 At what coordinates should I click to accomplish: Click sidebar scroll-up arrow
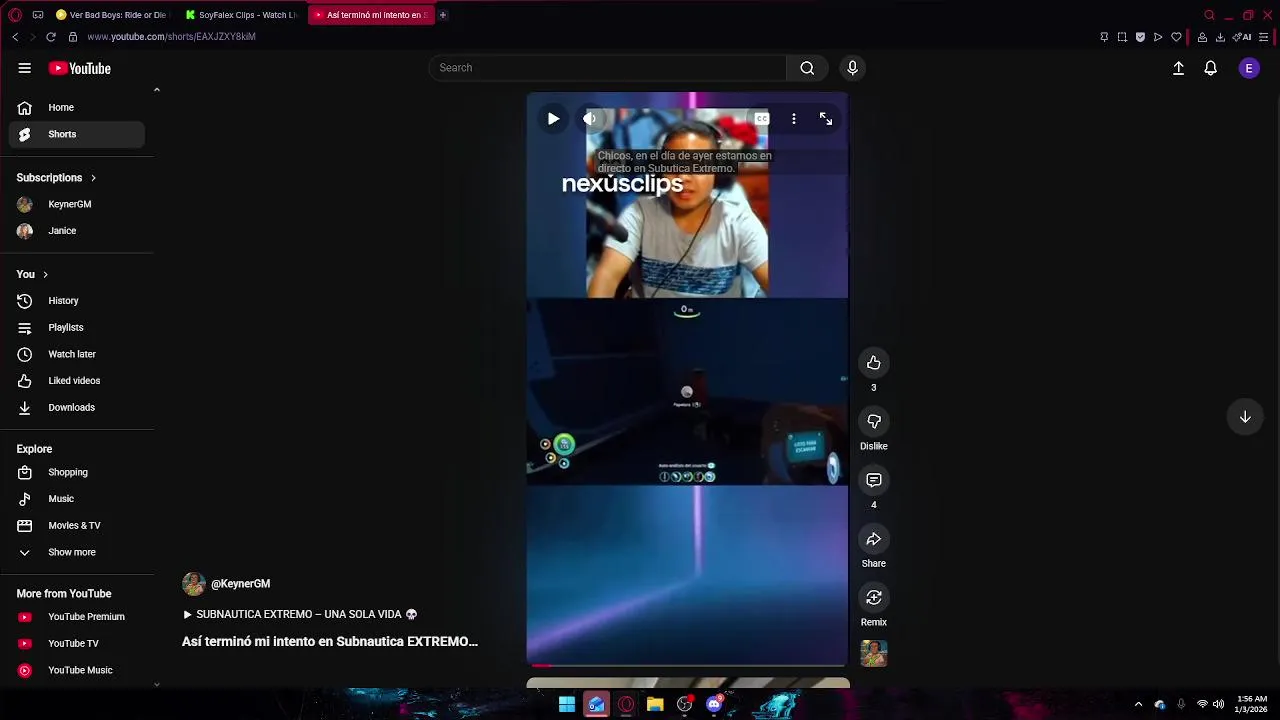click(156, 90)
